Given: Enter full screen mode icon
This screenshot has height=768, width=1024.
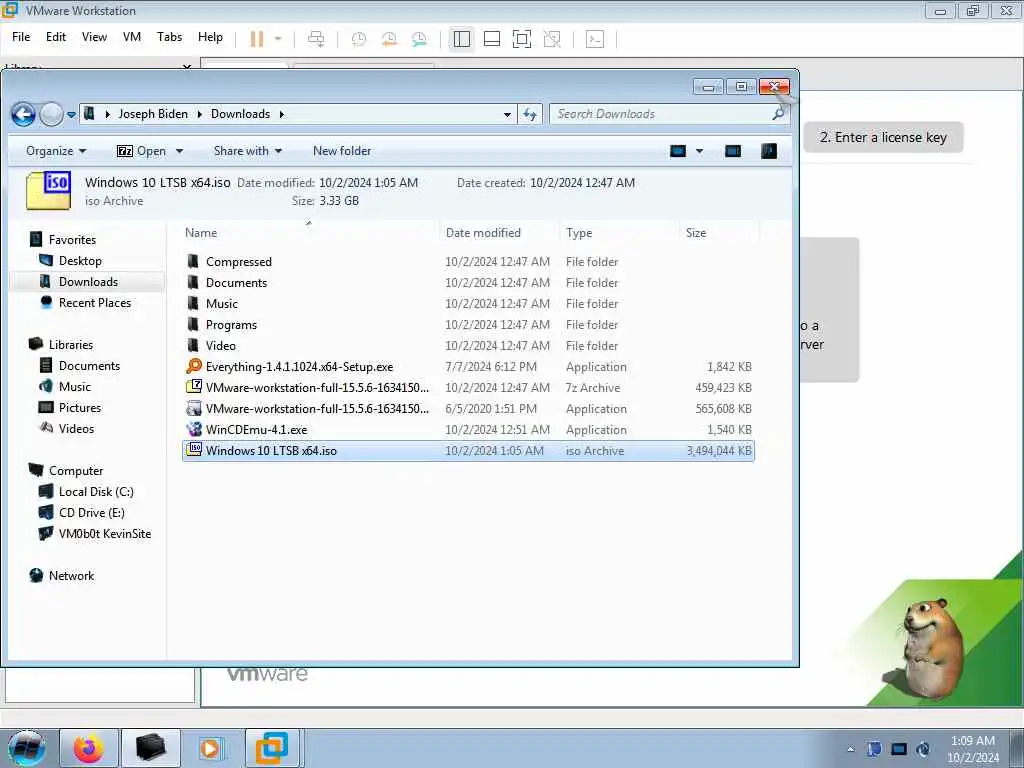Looking at the screenshot, I should (522, 39).
